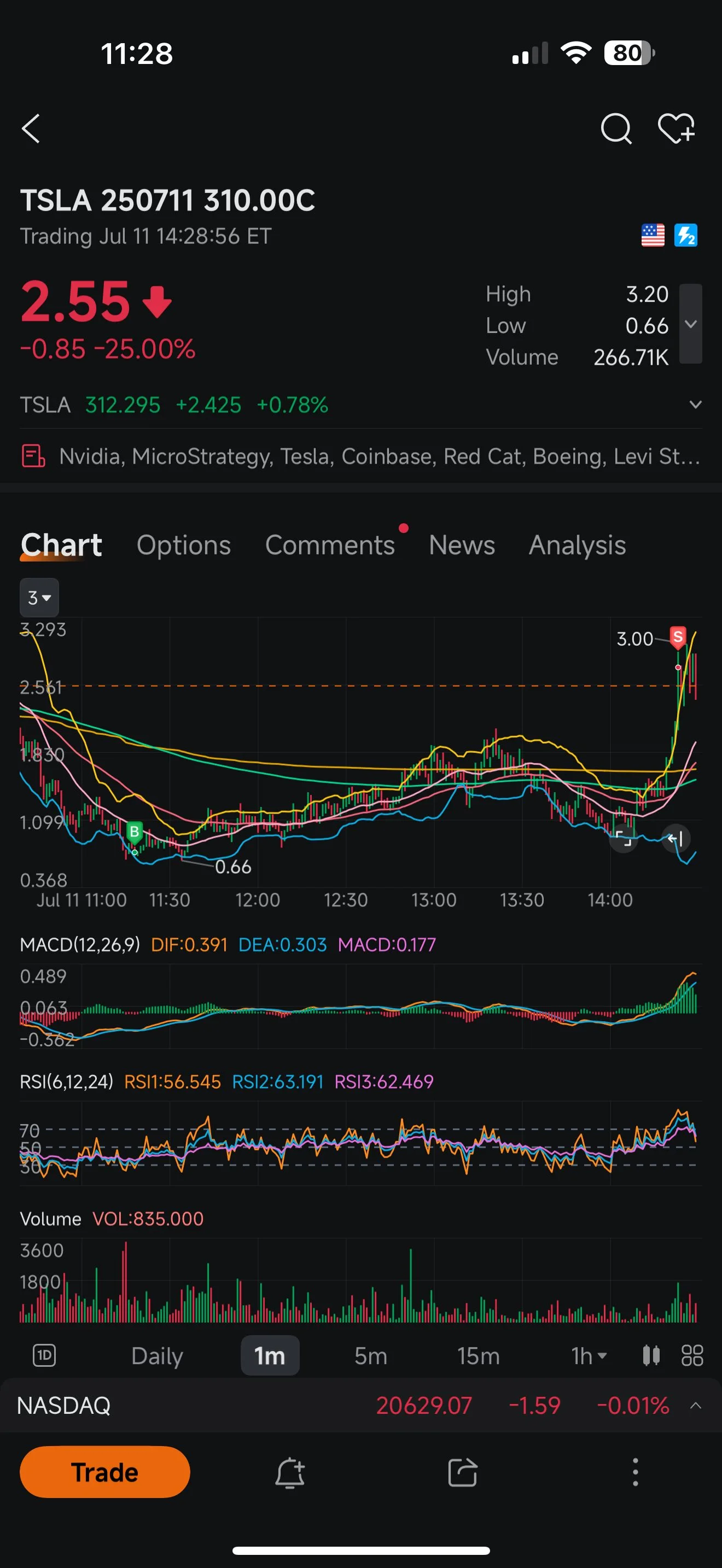
Task: Select the Daily interval
Action: click(x=157, y=1355)
